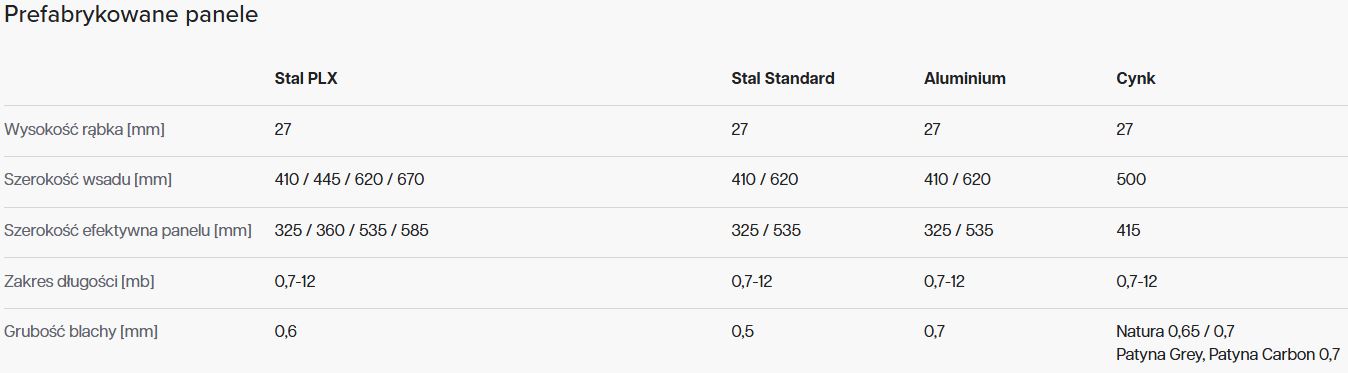Click the 'Aluminium' column header

pos(965,78)
